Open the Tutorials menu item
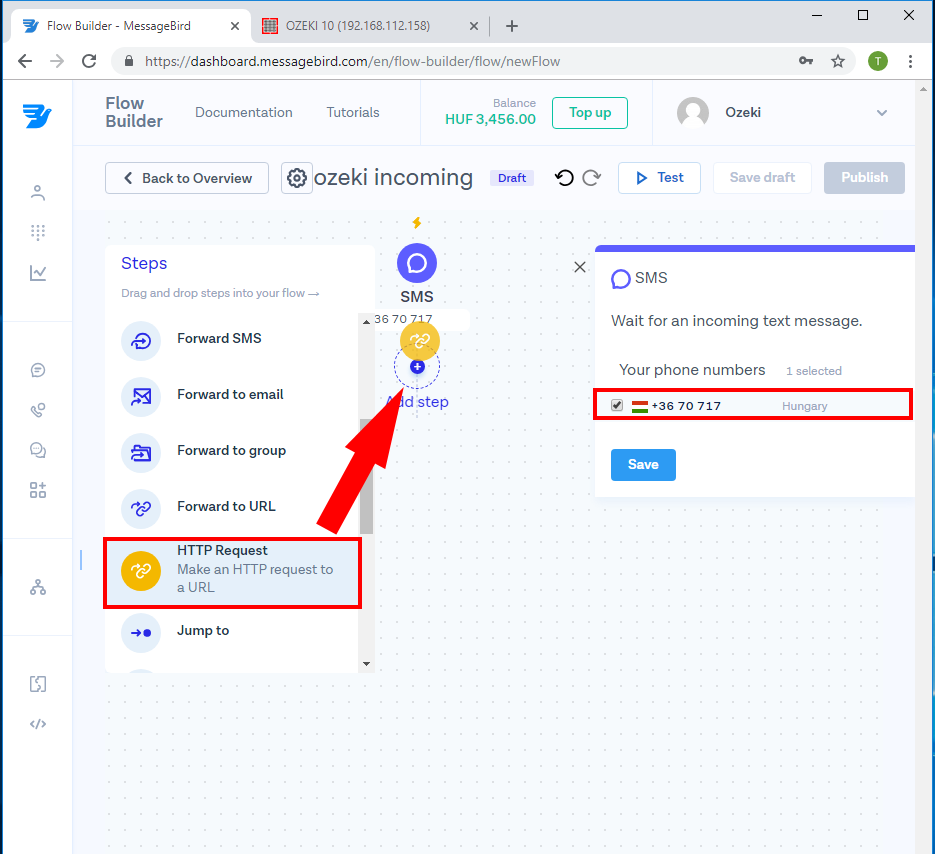 pos(353,113)
